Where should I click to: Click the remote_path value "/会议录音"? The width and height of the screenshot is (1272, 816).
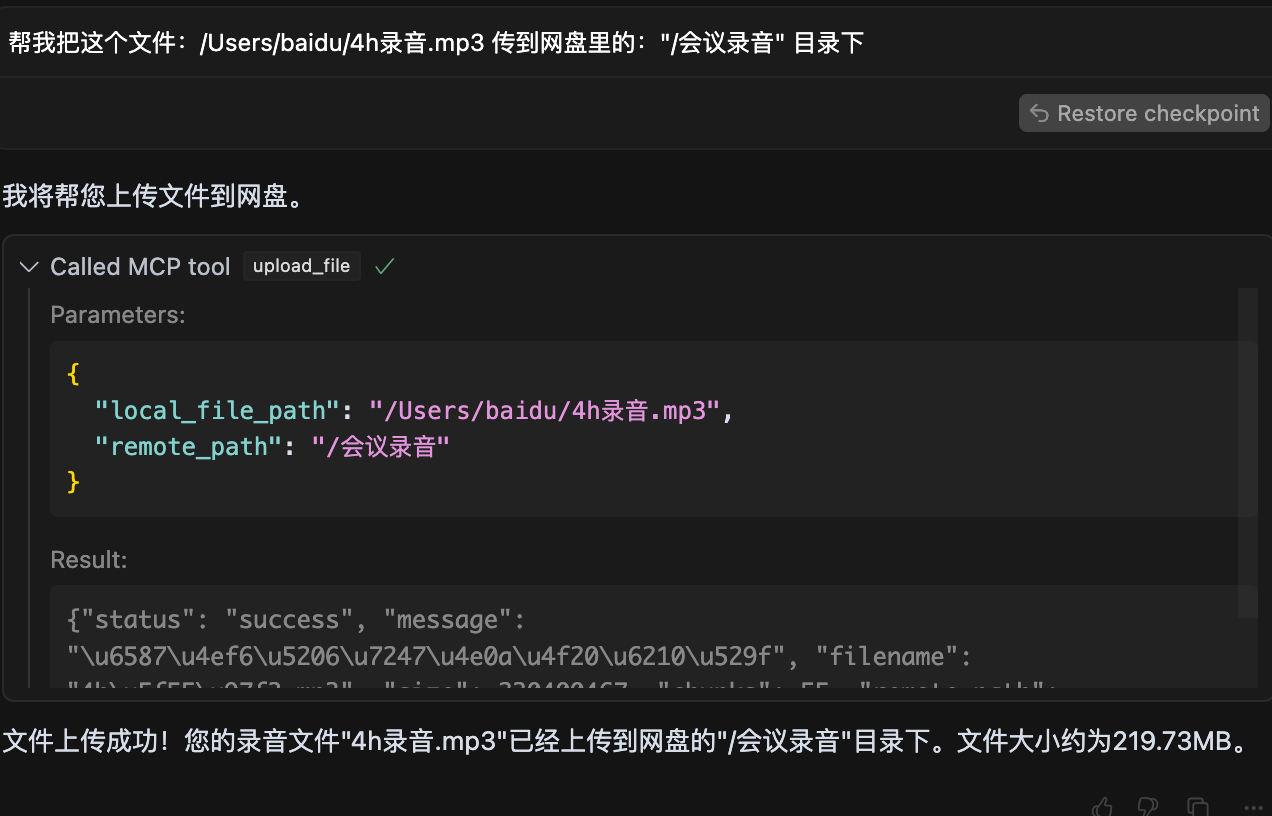click(x=380, y=446)
